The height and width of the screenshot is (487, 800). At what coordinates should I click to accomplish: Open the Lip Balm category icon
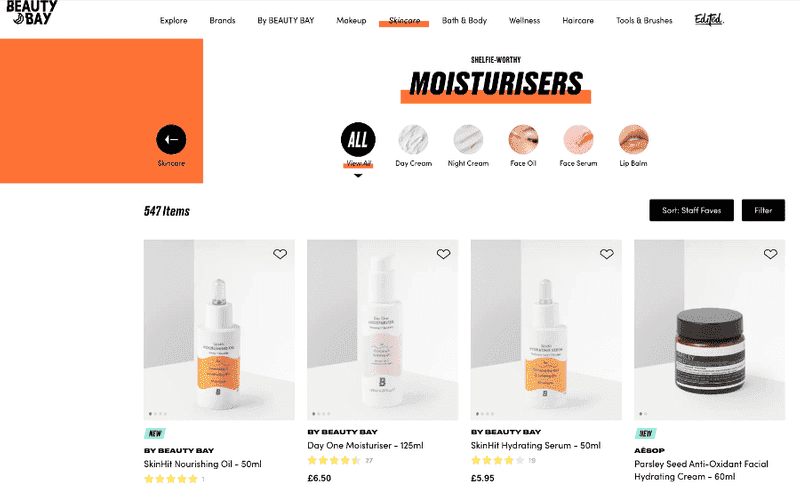(633, 139)
